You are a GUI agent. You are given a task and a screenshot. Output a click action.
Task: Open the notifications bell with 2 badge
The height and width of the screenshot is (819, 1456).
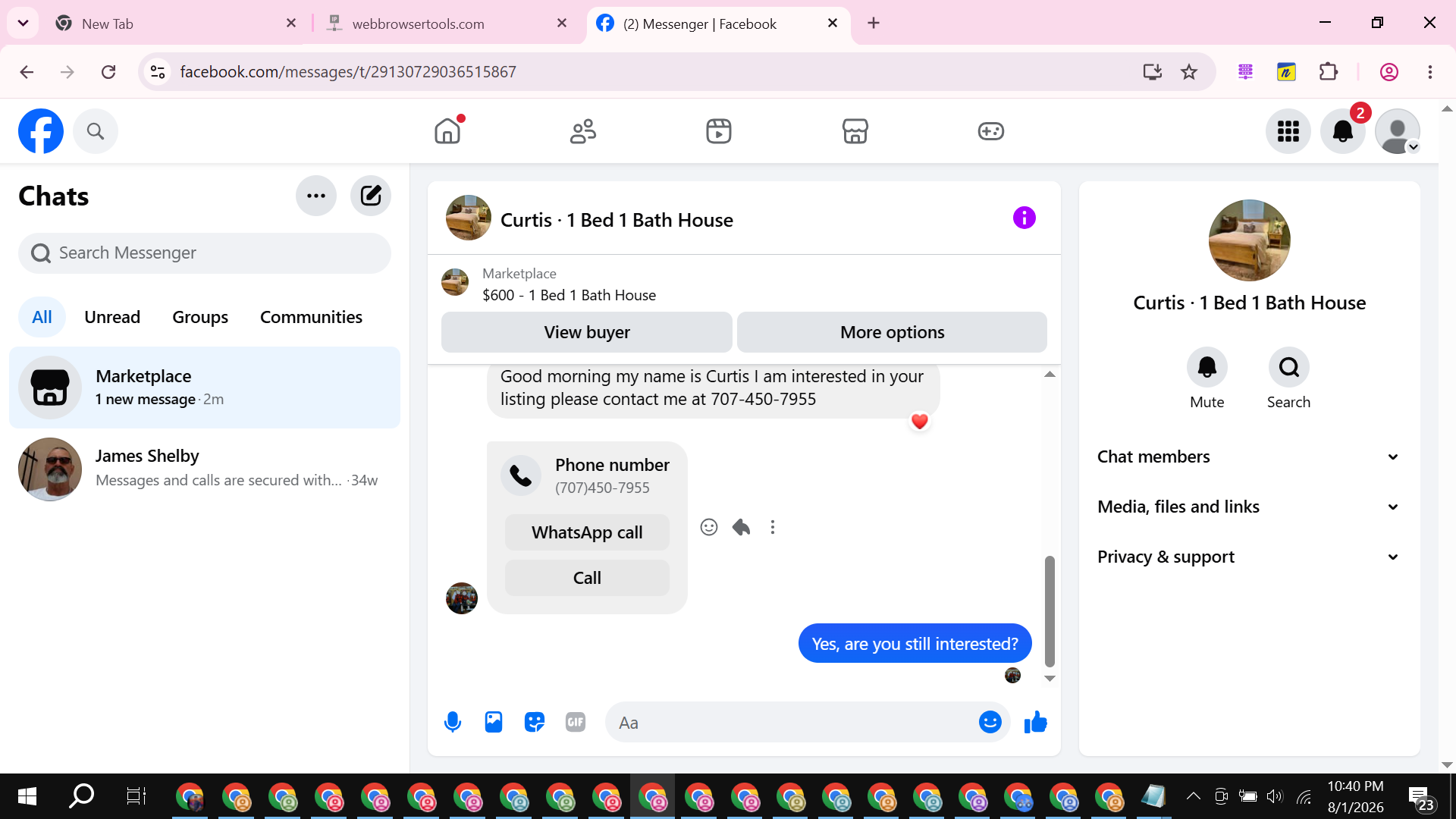(1343, 131)
